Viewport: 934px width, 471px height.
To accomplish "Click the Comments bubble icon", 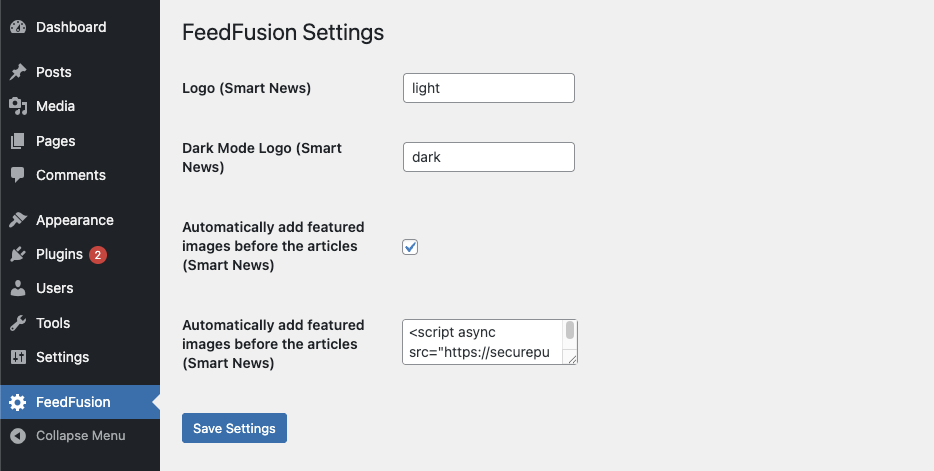I will (18, 175).
